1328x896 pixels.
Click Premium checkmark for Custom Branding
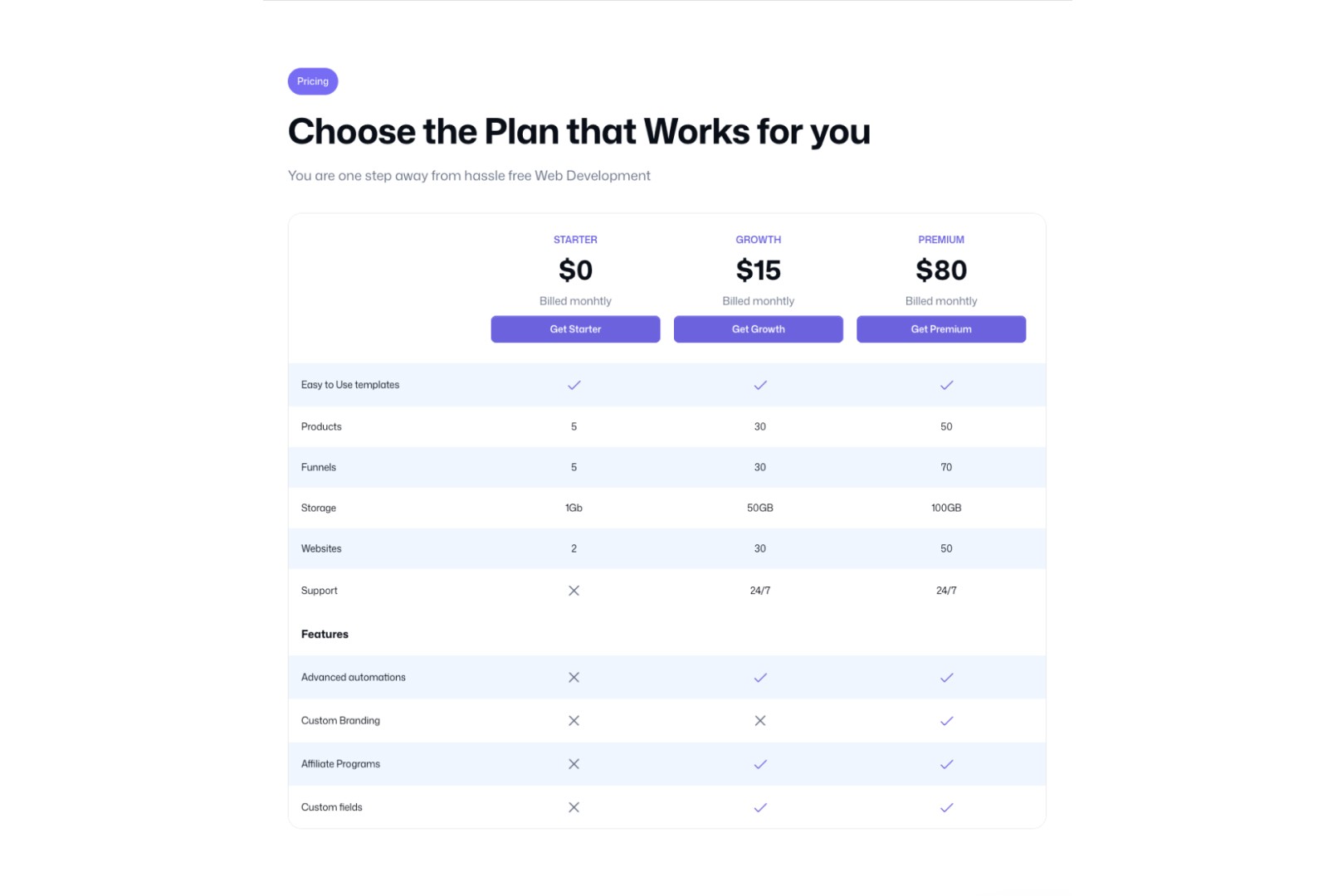[x=946, y=721]
